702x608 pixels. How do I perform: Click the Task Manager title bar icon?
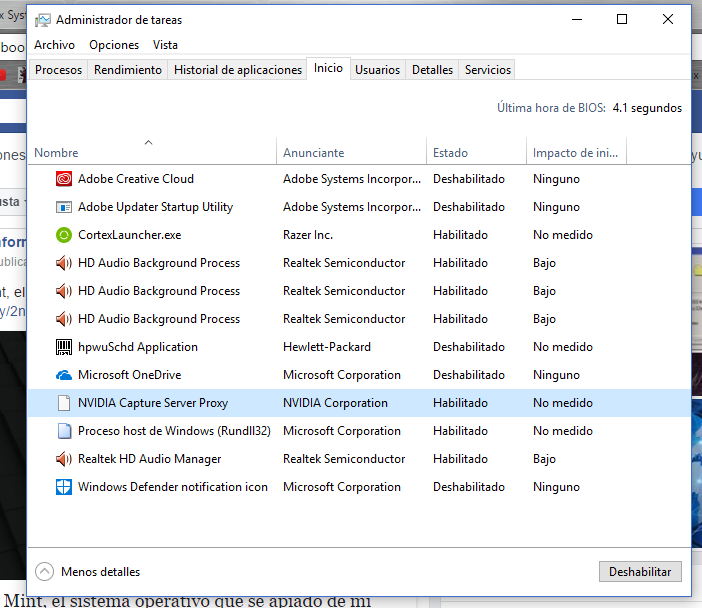43,20
